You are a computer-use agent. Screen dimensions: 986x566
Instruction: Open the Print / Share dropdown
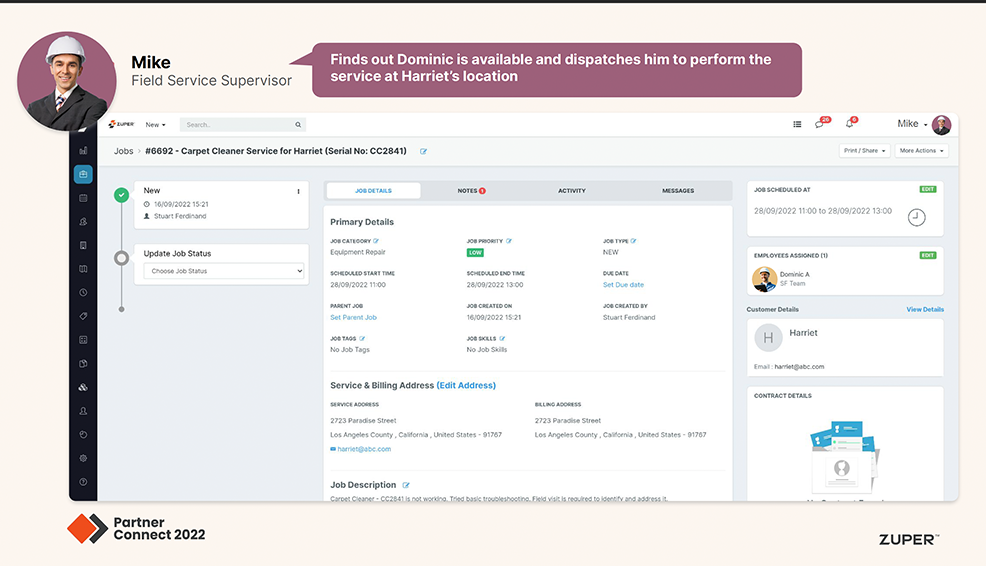pos(864,151)
